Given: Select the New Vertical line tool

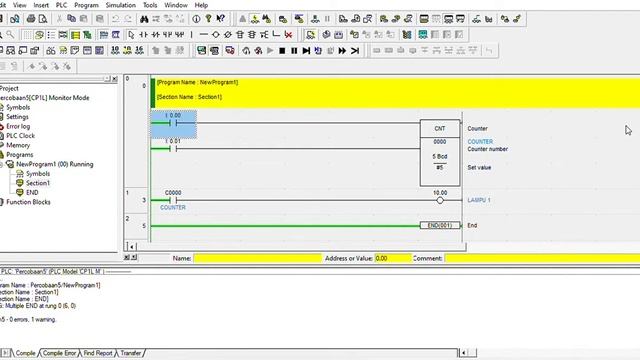Looking at the screenshot, I should pyautogui.click(x=191, y=35).
